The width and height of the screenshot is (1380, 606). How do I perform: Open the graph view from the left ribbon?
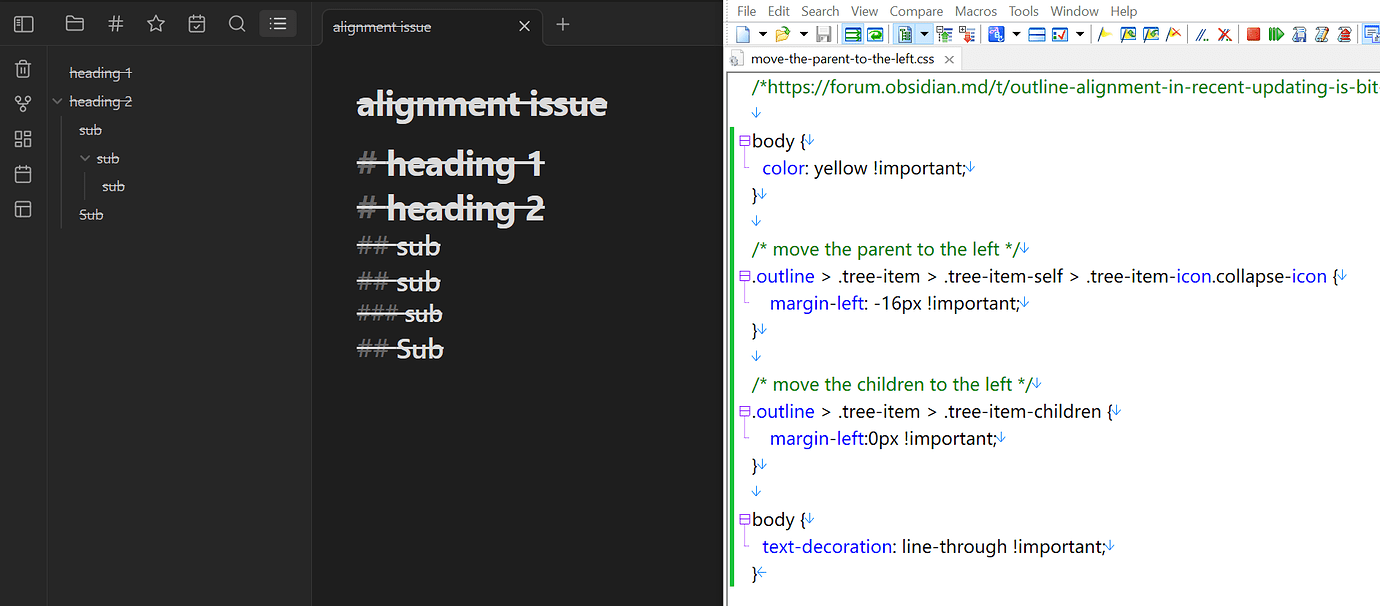23,103
